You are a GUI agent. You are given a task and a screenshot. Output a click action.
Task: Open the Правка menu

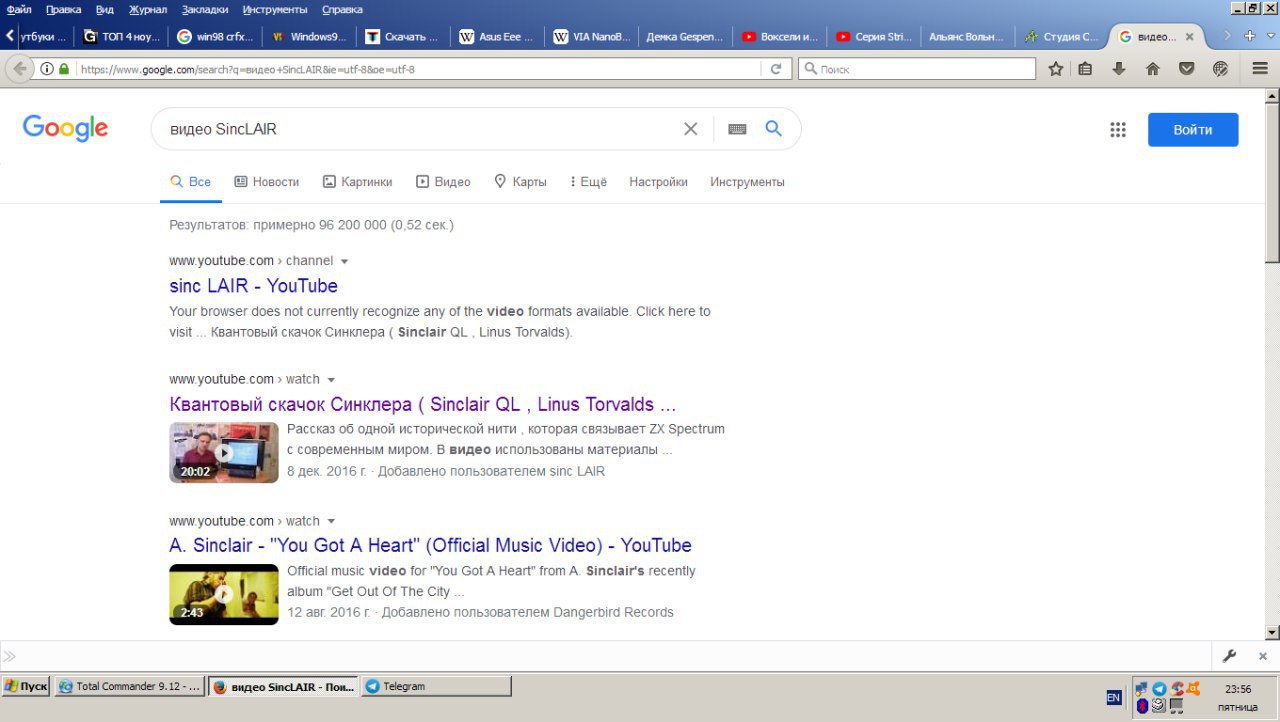[x=63, y=9]
